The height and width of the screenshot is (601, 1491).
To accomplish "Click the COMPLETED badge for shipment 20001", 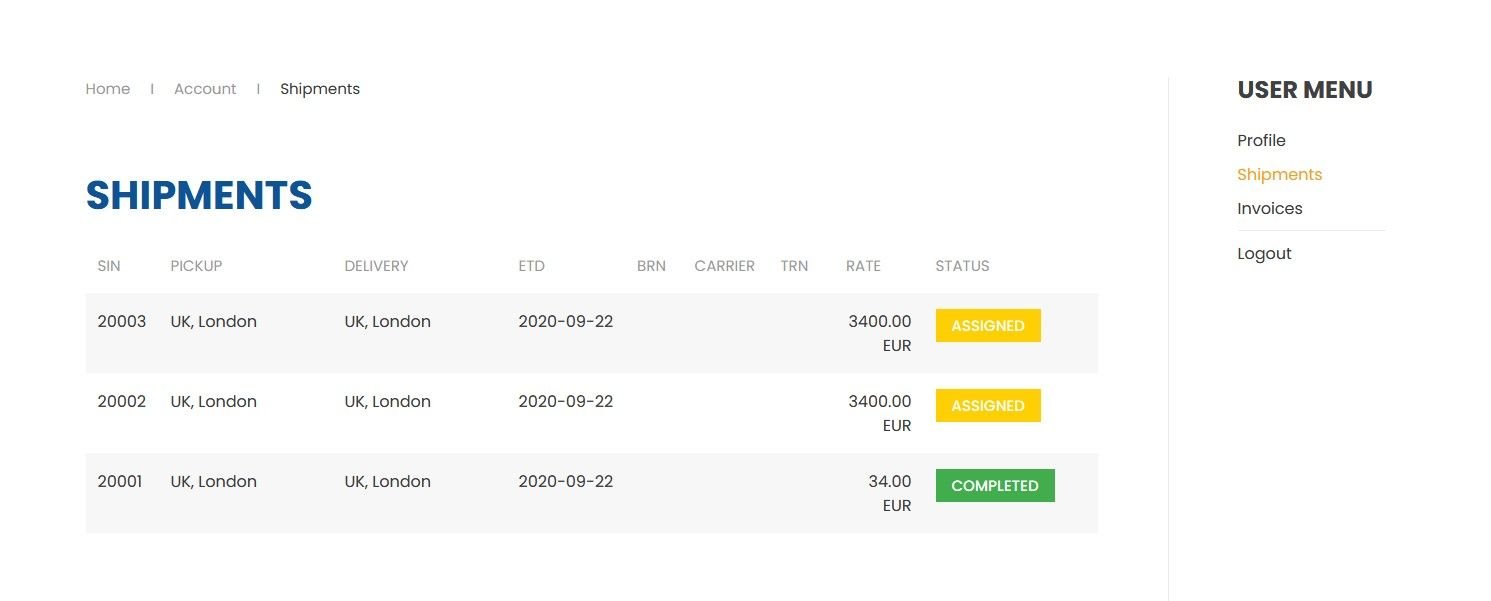I will point(995,486).
